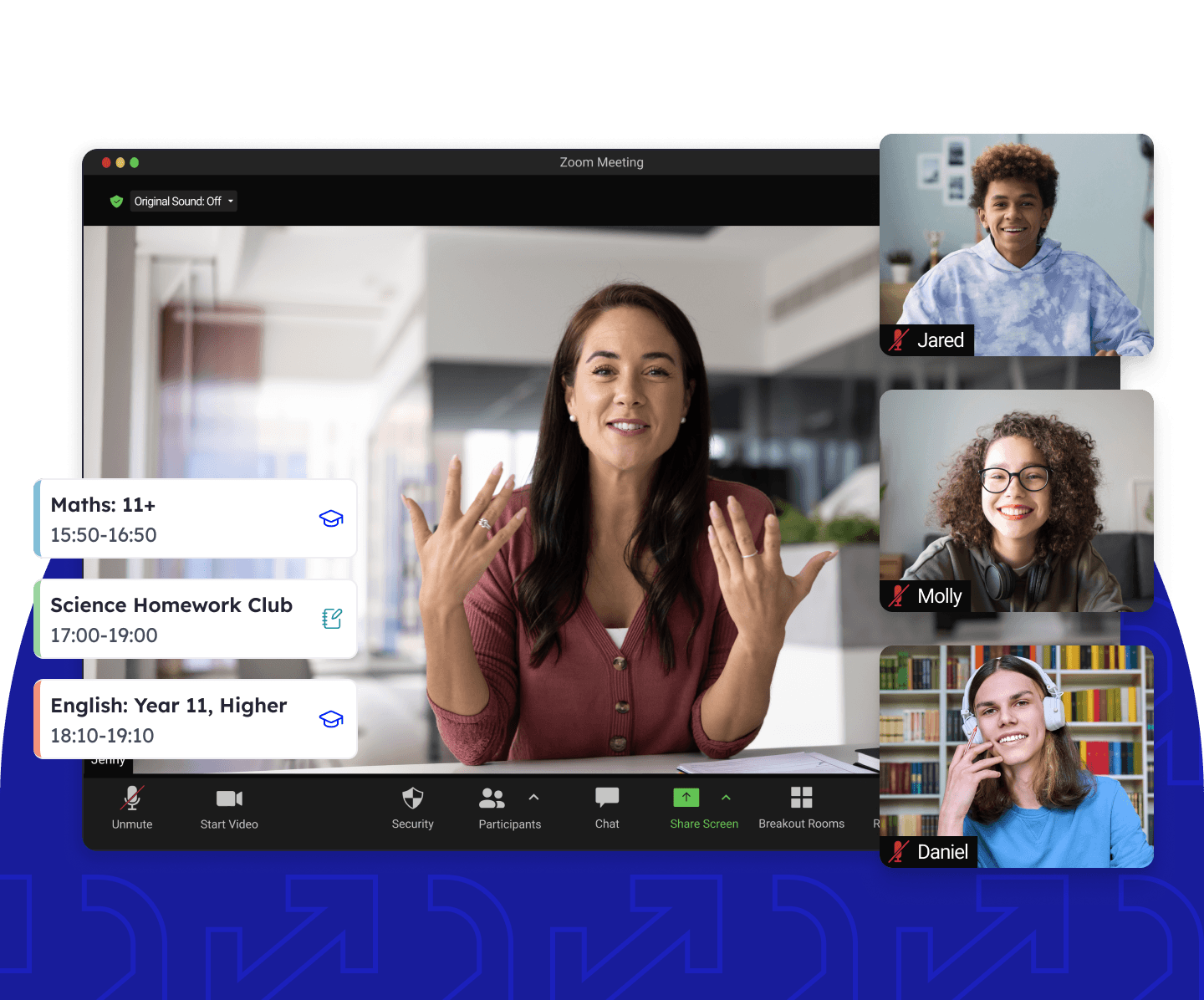Click the Molly name label

point(940,596)
